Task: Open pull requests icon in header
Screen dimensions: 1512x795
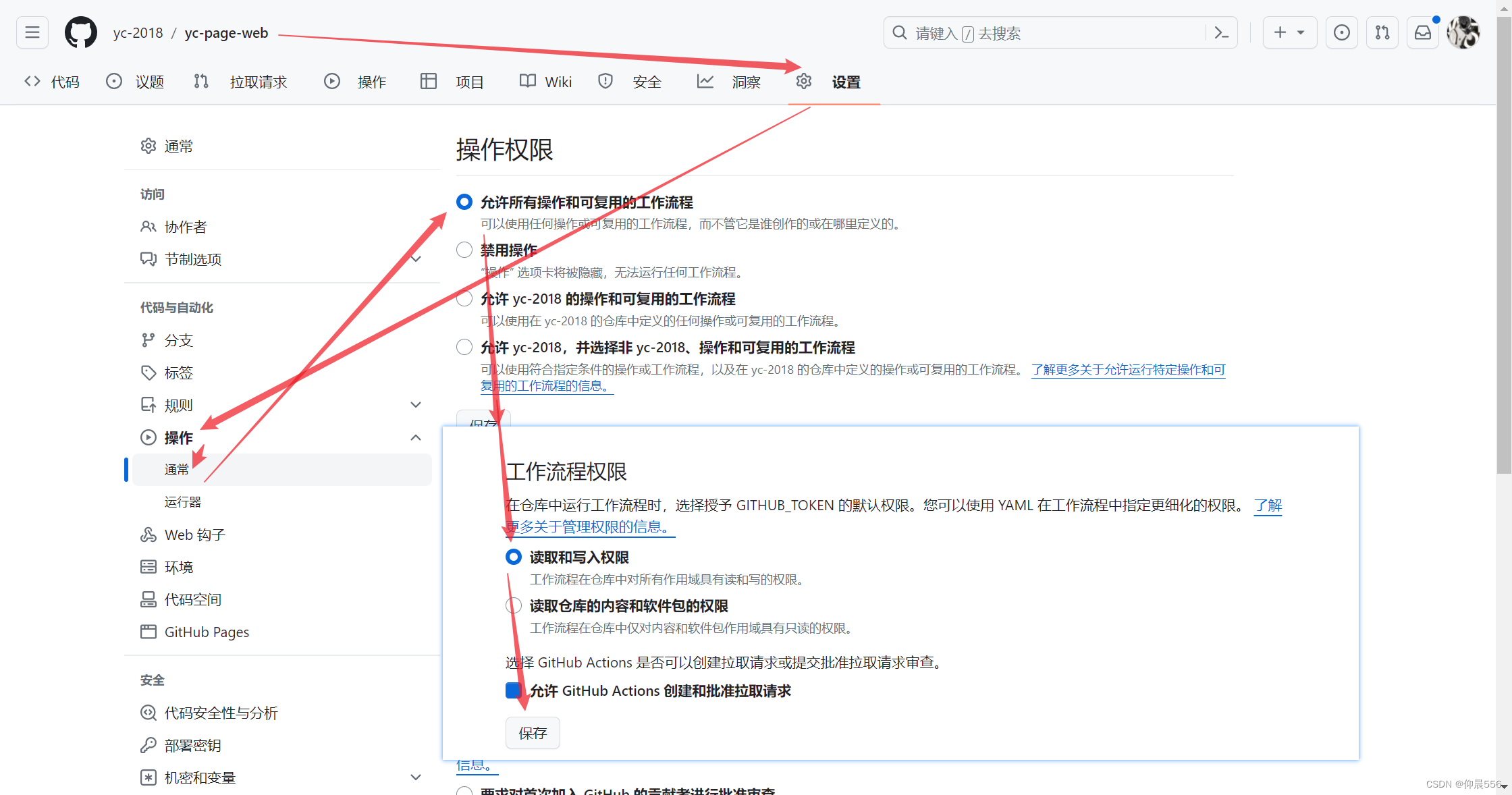Action: click(x=1382, y=32)
